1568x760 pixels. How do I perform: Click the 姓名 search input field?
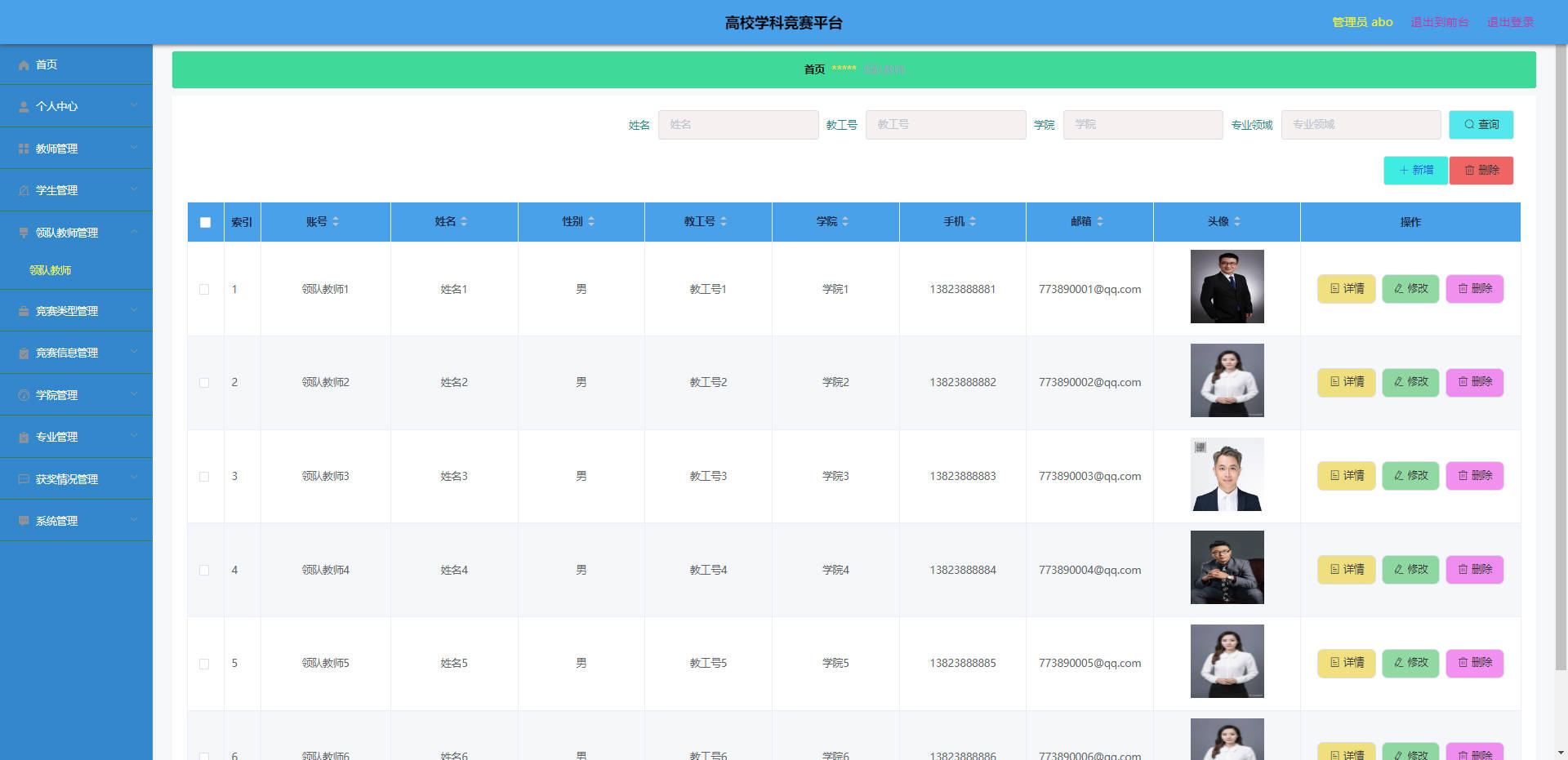[x=738, y=125]
